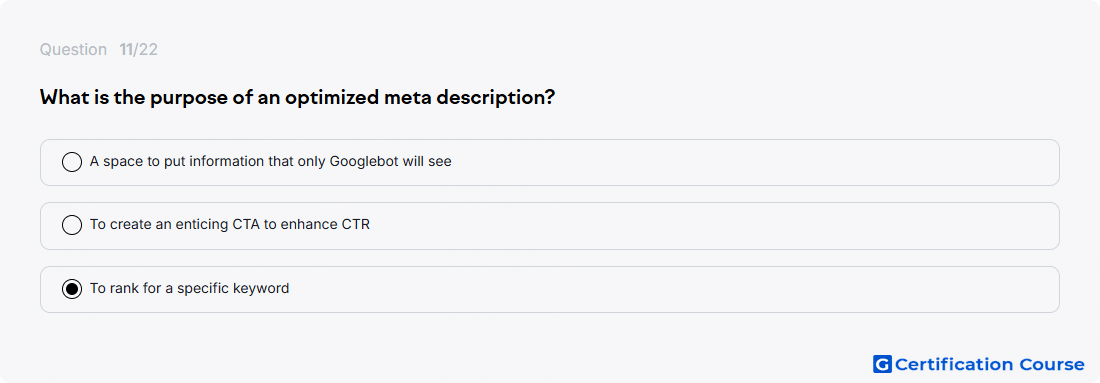Click the 'Question' label at the top
This screenshot has height=383, width=1100.
[73, 50]
